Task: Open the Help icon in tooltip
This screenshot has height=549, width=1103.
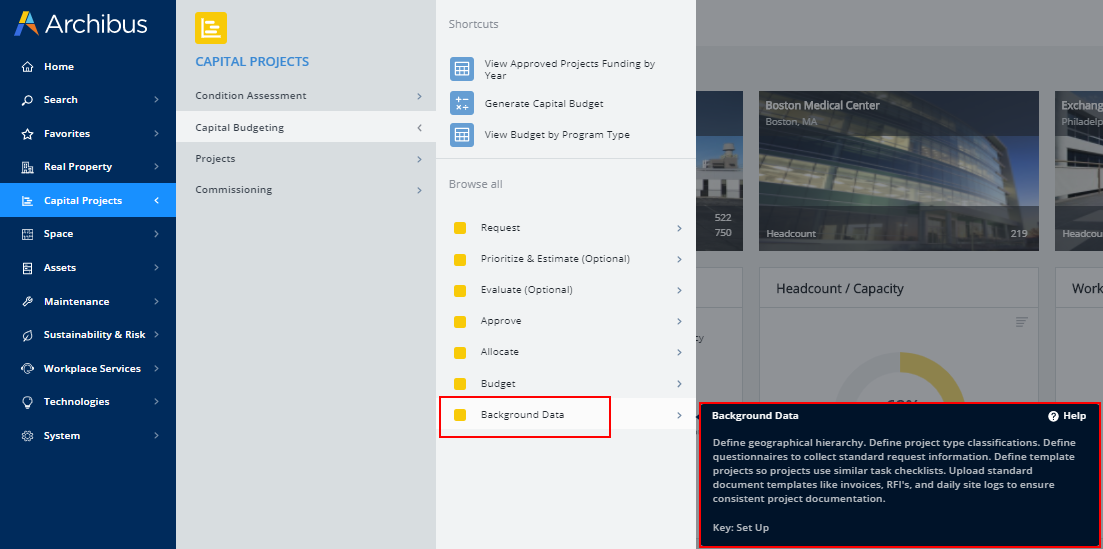Action: click(x=1053, y=416)
